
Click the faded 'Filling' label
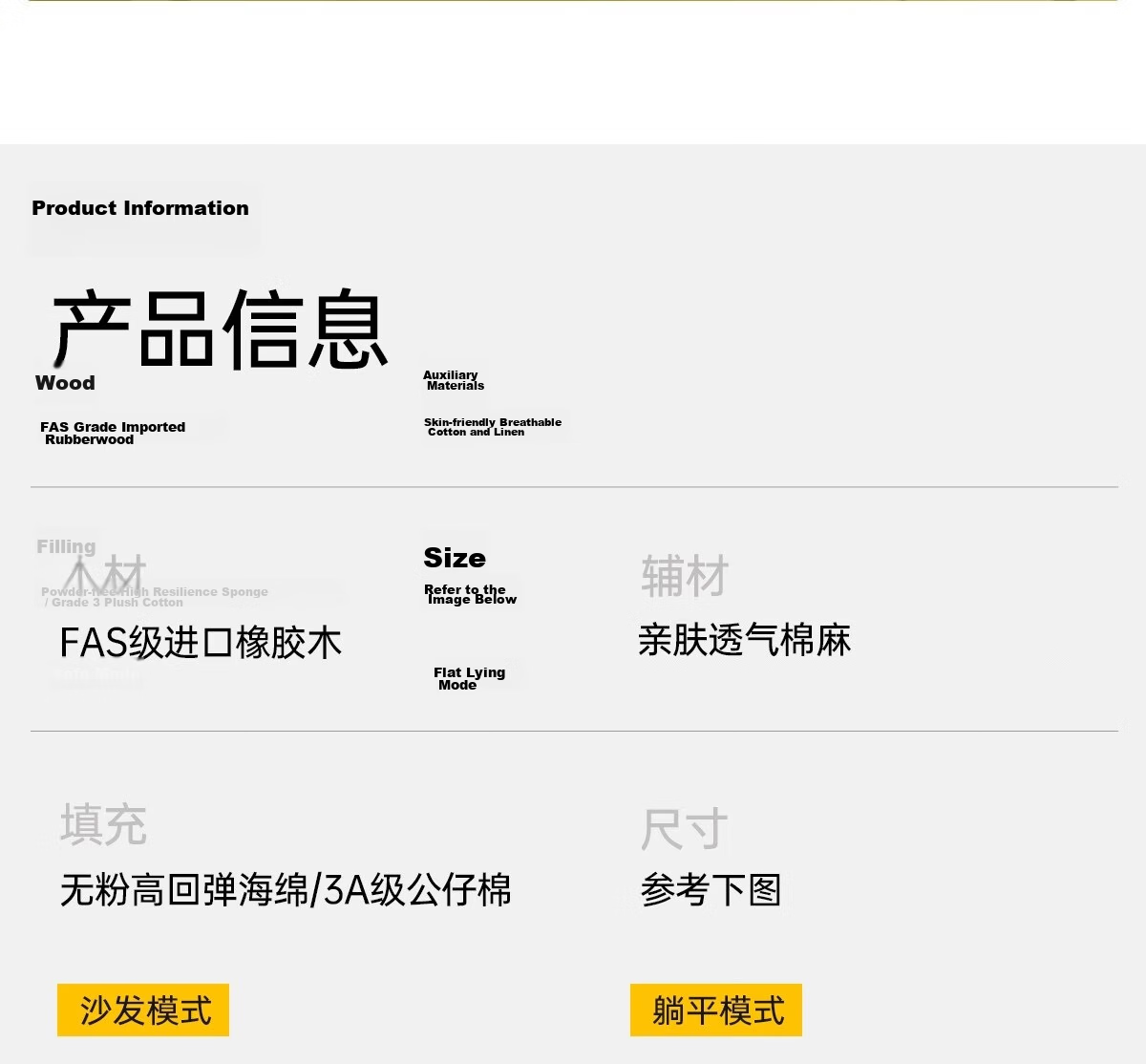pyautogui.click(x=66, y=546)
